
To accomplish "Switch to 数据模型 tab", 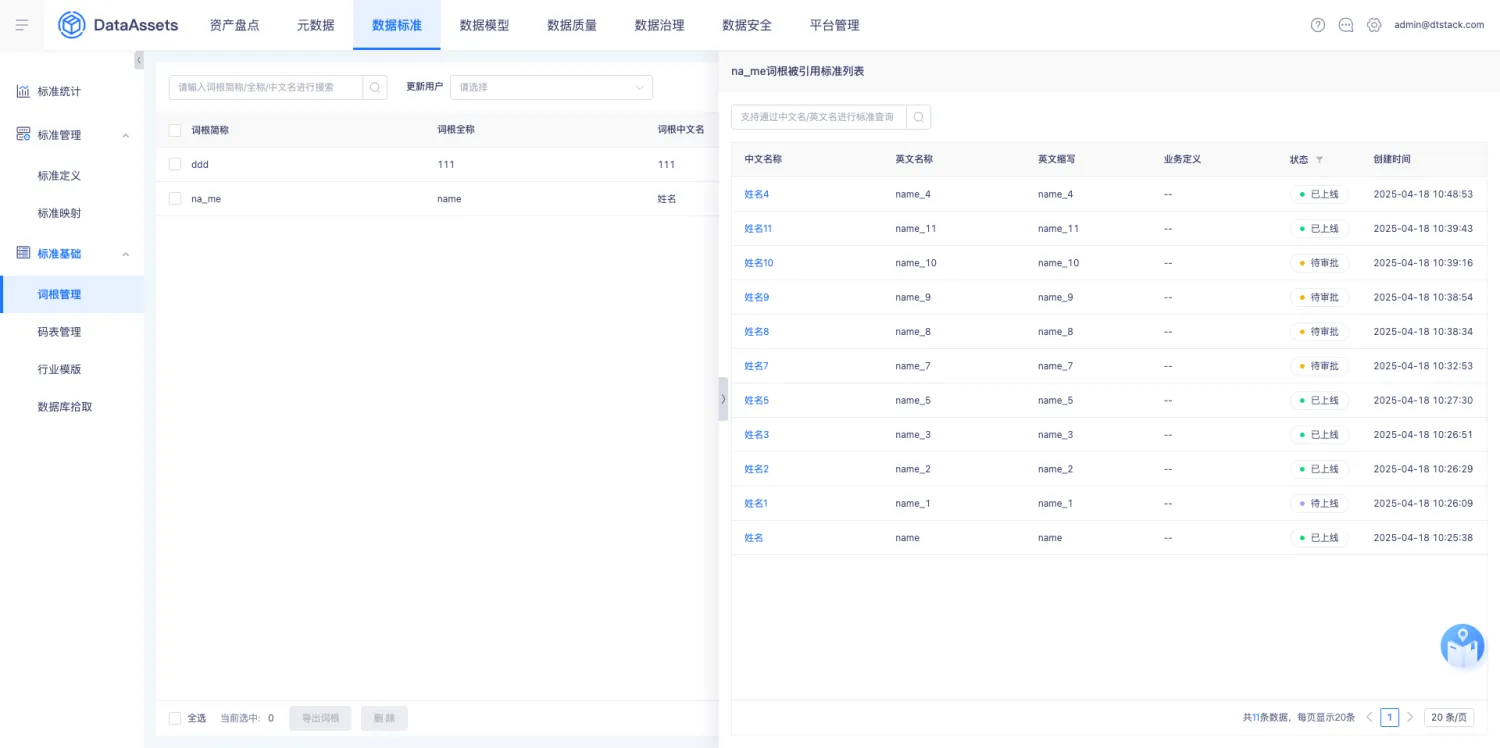I will (484, 25).
